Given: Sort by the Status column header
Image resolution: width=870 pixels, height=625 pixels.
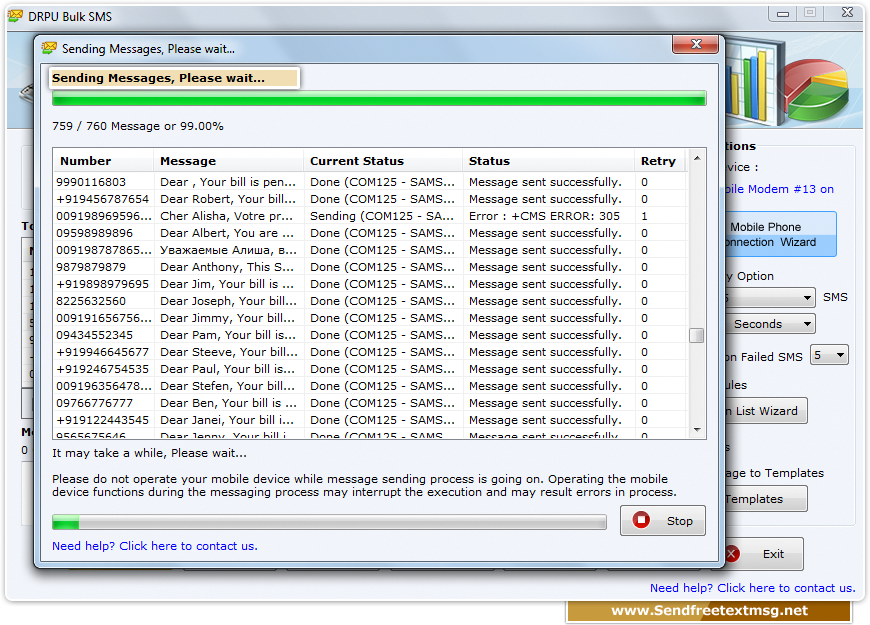Looking at the screenshot, I should [548, 161].
